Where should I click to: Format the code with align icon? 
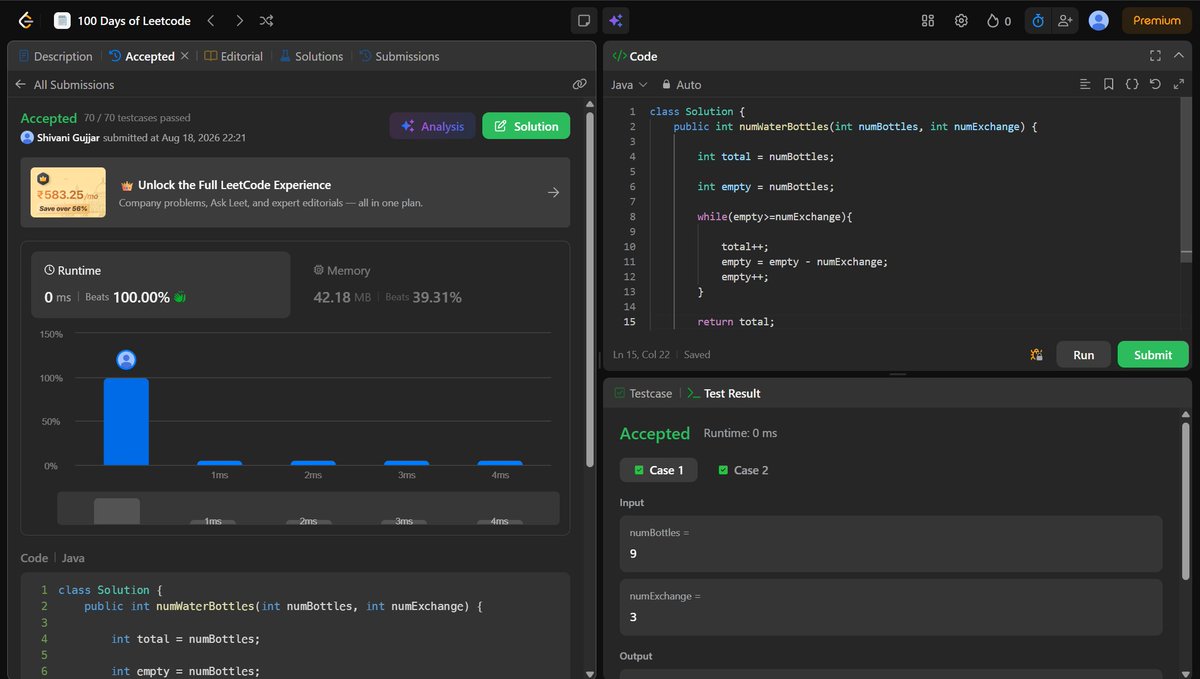1085,85
